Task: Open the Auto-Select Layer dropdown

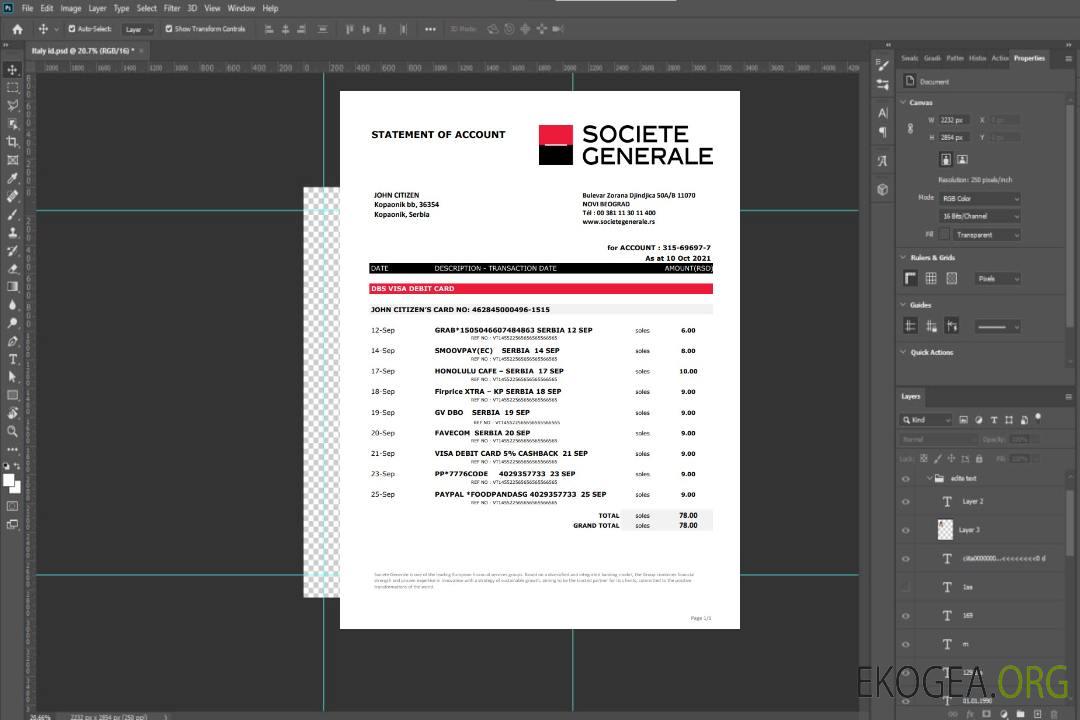Action: pyautogui.click(x=138, y=29)
